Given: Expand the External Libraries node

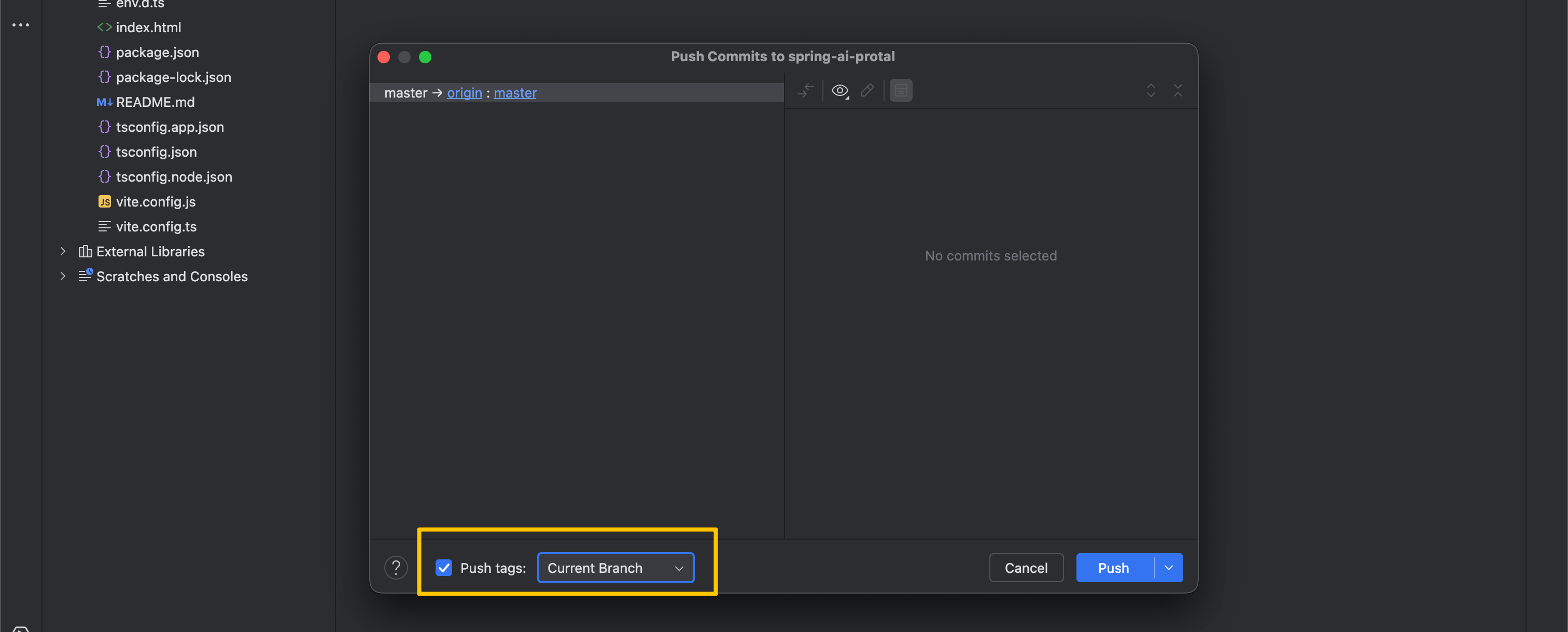Looking at the screenshot, I should pos(63,252).
